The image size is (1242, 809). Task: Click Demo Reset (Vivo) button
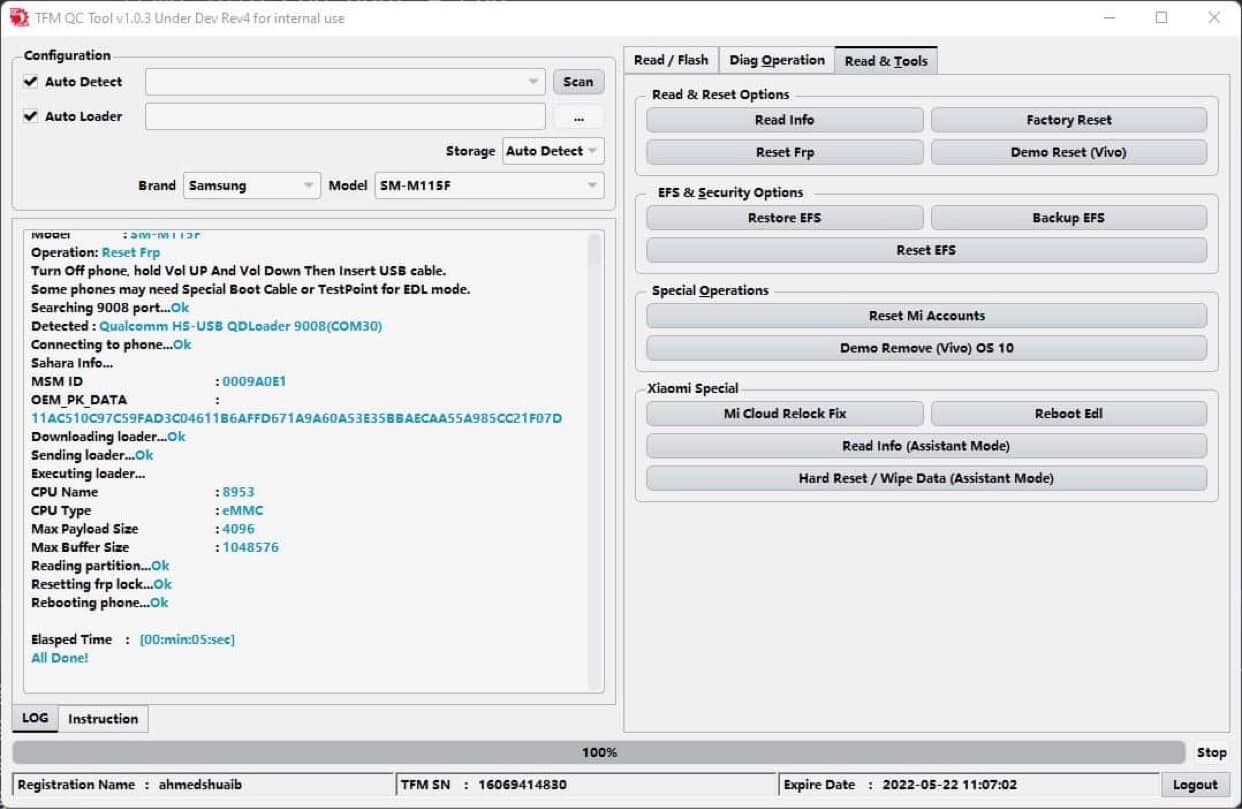[x=1068, y=152]
